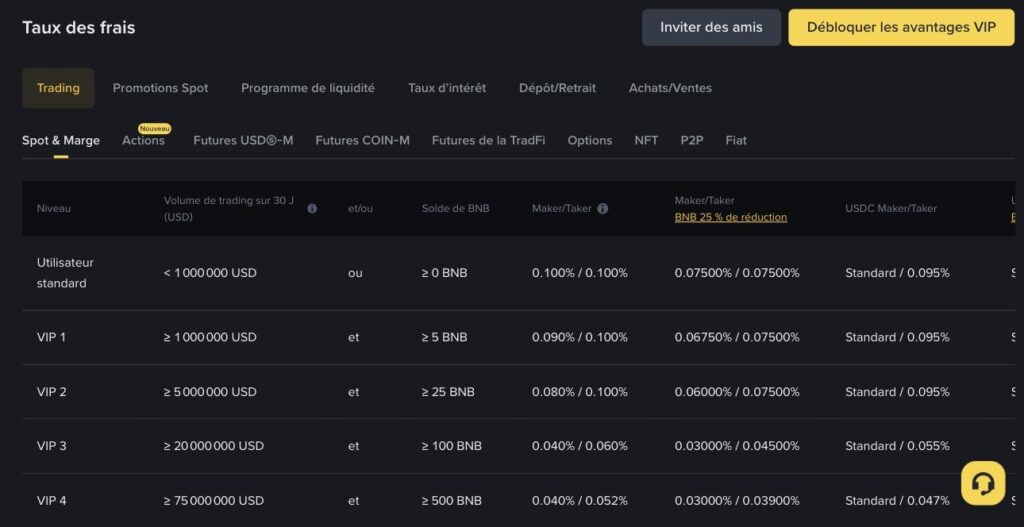The width and height of the screenshot is (1024, 527).
Task: Select the Trading tab
Action: pyautogui.click(x=58, y=88)
